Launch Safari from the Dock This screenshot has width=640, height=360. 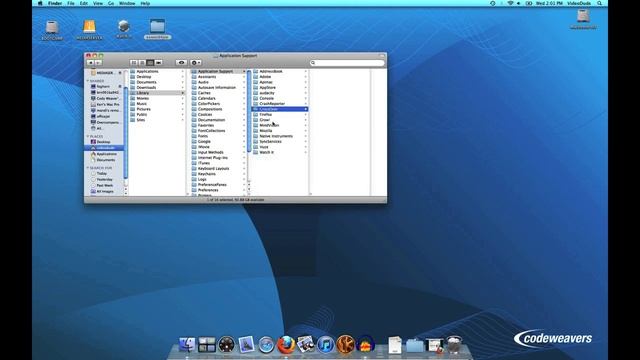(266, 345)
